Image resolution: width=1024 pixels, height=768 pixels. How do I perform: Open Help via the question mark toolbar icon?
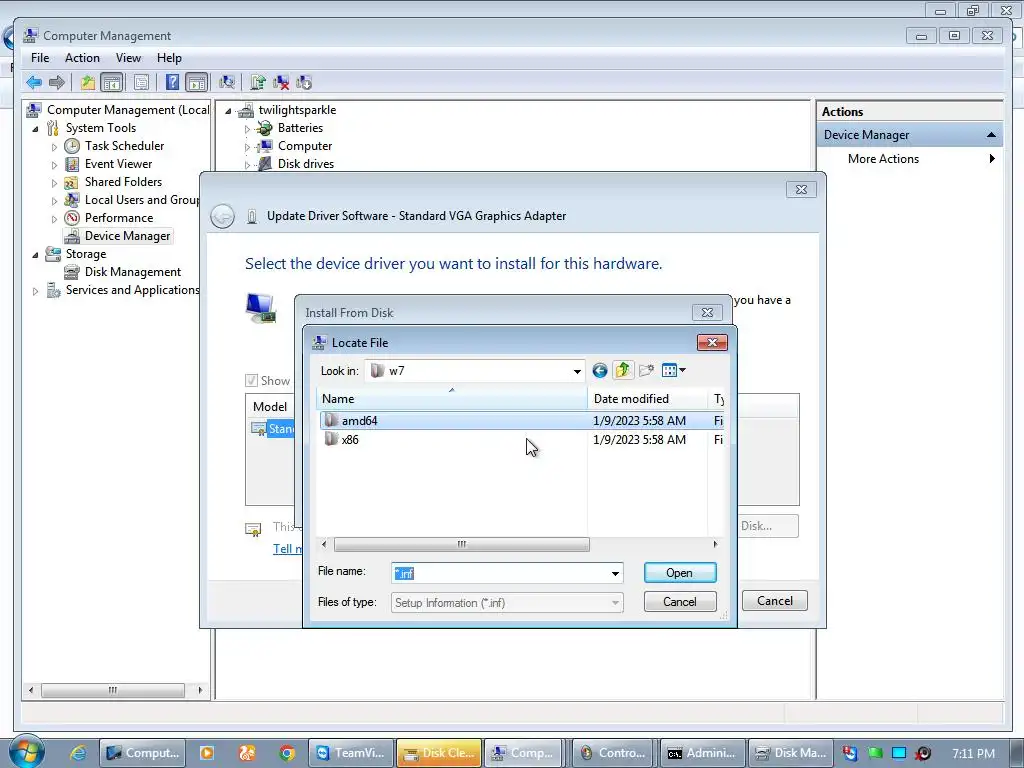(x=172, y=82)
